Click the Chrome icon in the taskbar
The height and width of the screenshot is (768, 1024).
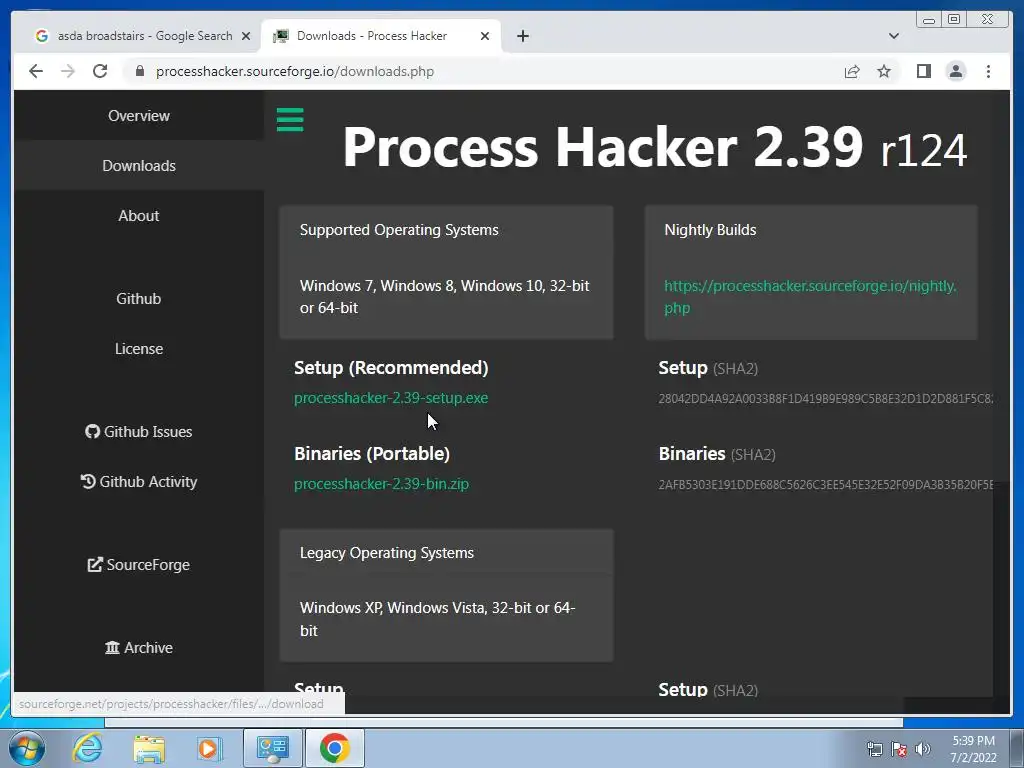[334, 748]
